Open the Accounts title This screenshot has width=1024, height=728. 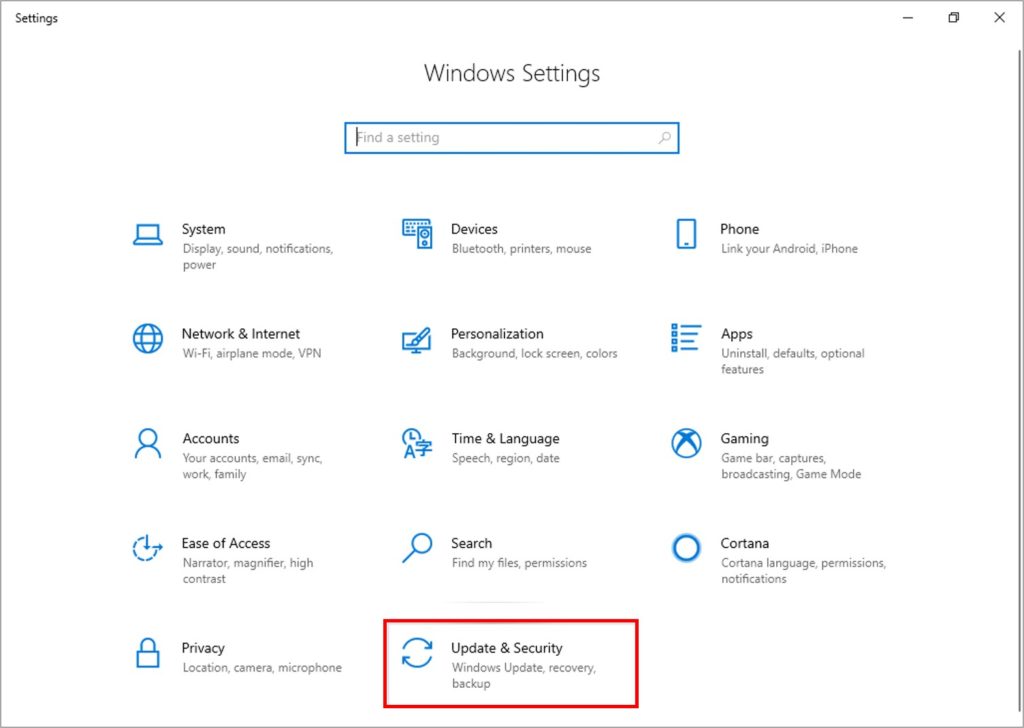coord(211,438)
